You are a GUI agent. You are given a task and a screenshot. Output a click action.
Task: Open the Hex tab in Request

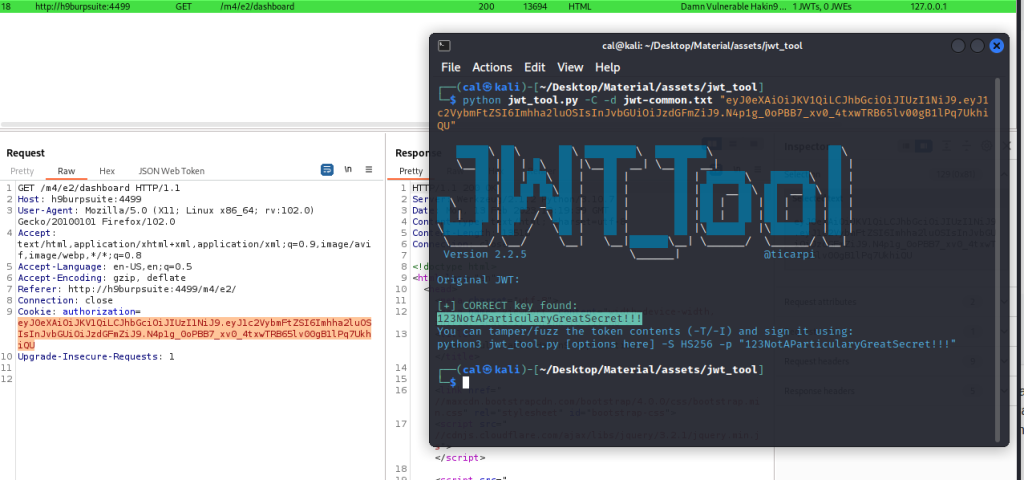[x=107, y=171]
